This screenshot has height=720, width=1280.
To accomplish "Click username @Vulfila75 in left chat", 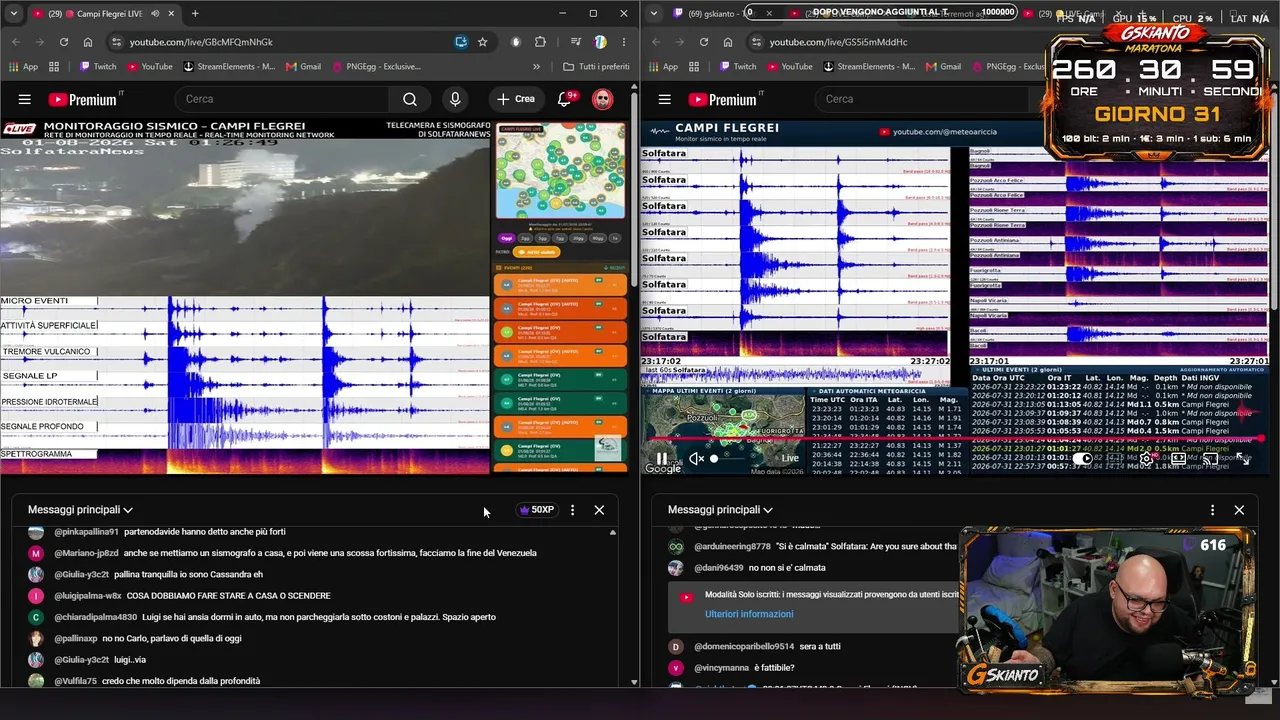I will 76,681.
